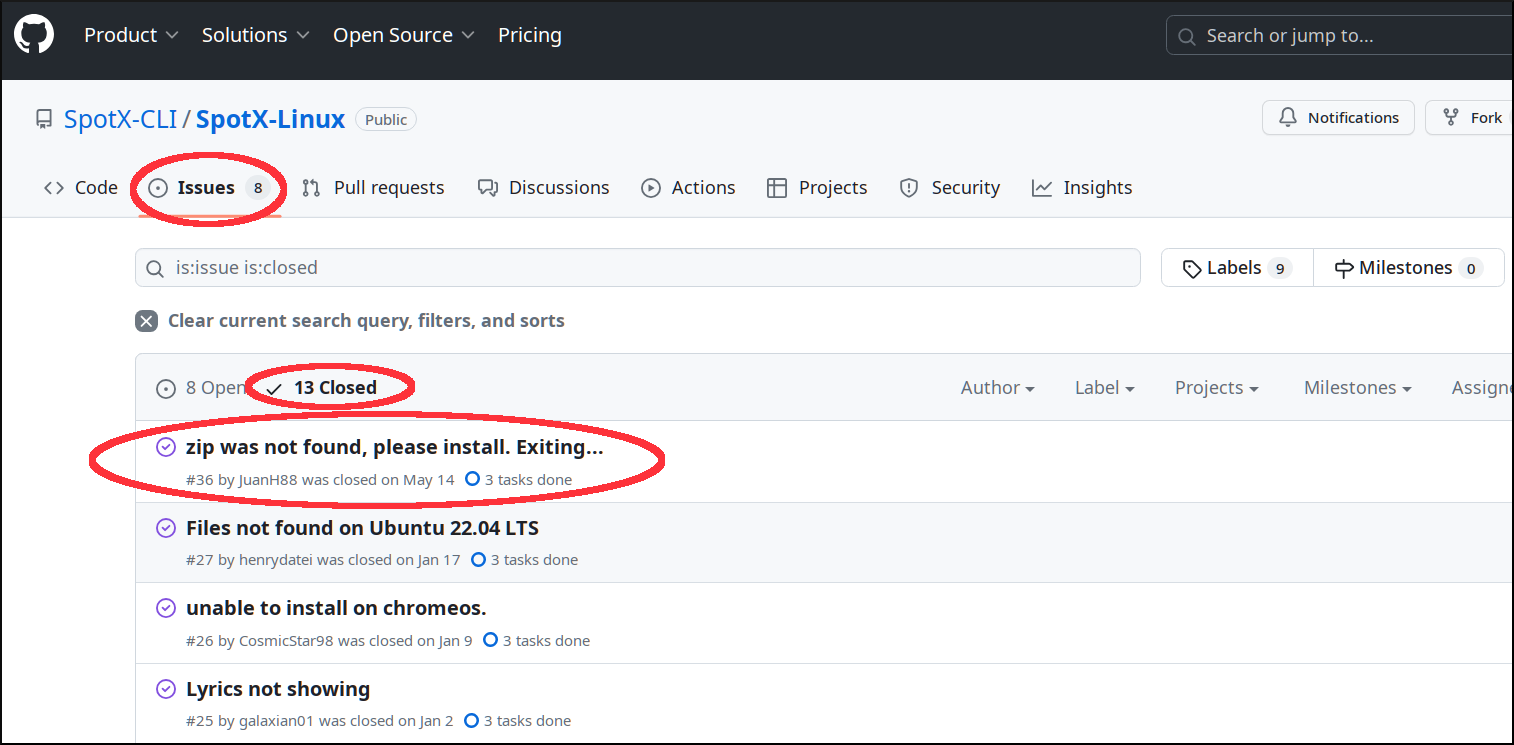Switch to the Actions tab

click(x=689, y=188)
